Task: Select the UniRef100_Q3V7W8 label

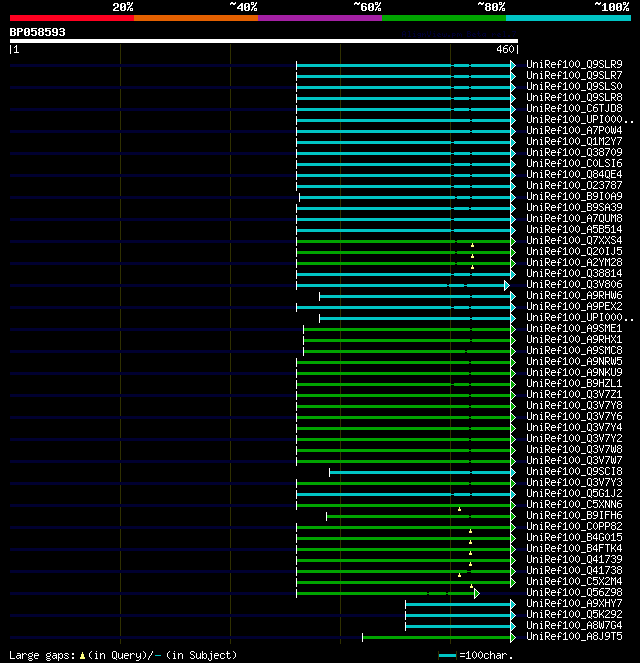Action: click(574, 449)
